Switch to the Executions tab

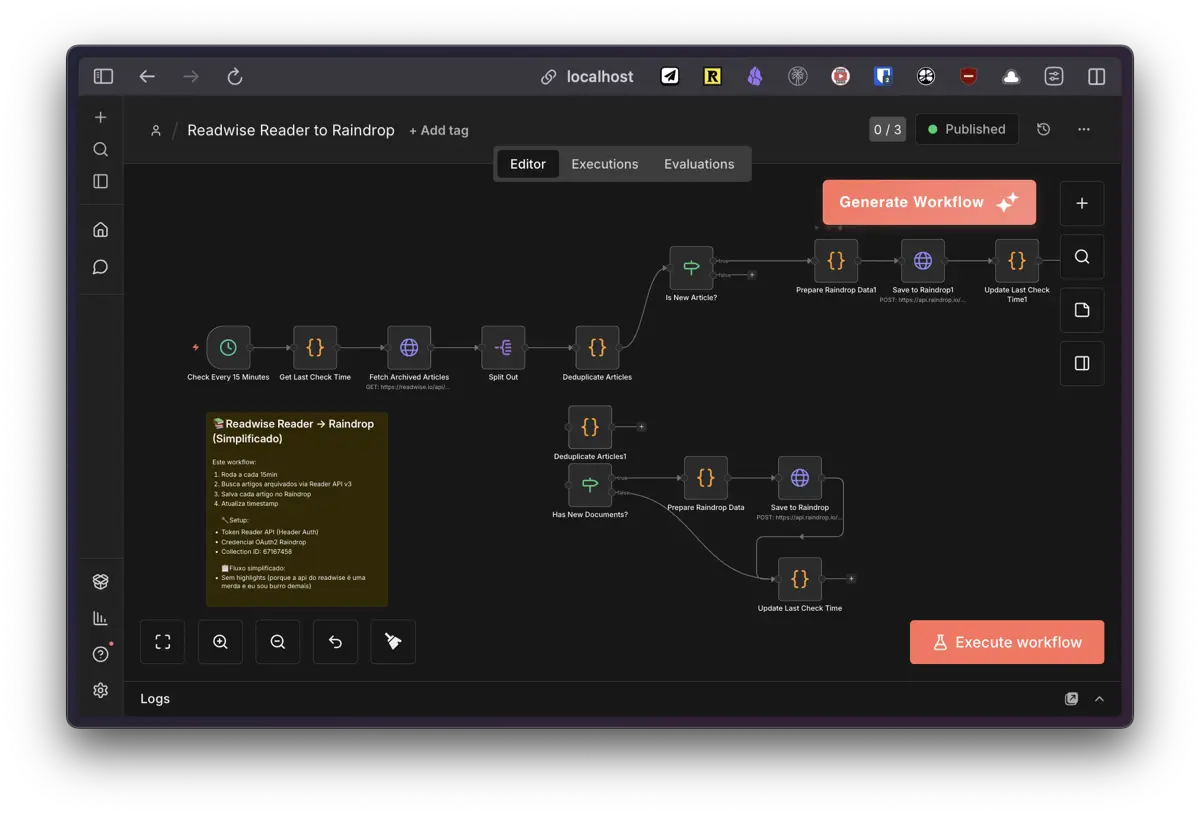coord(604,163)
